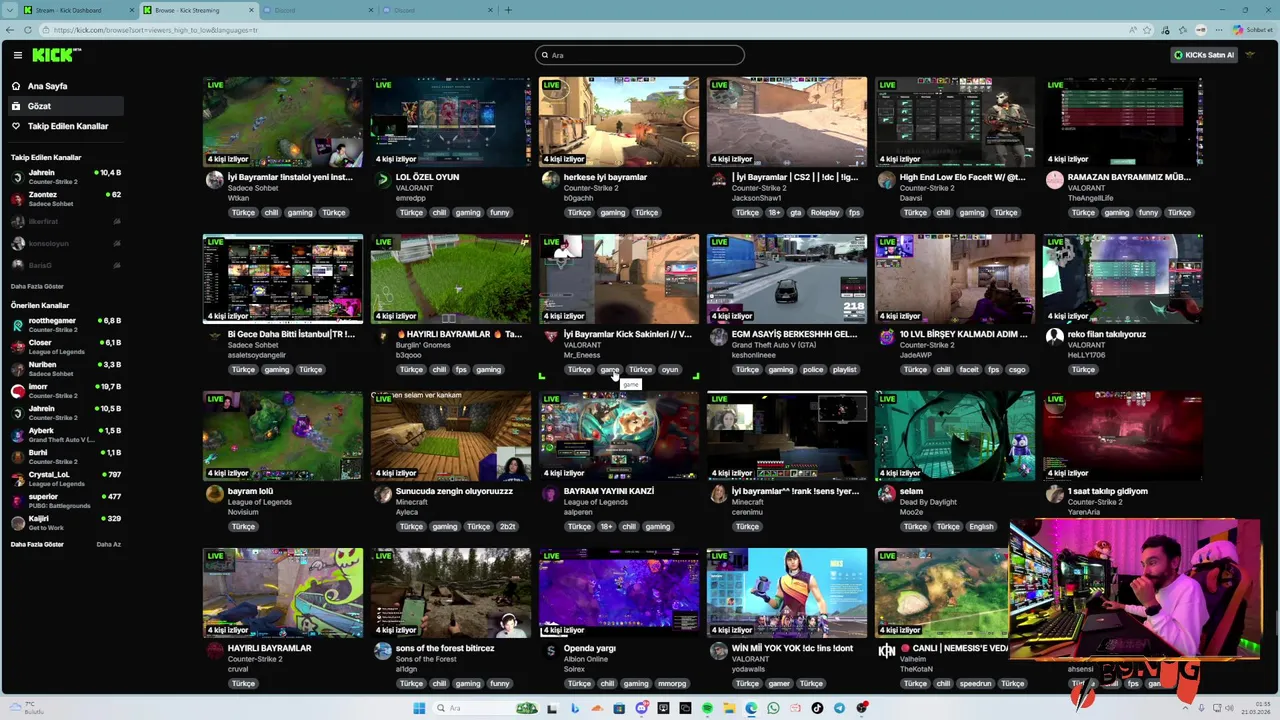Open rootthegamer recommended channel
This screenshot has width=1280, height=720.
66,325
